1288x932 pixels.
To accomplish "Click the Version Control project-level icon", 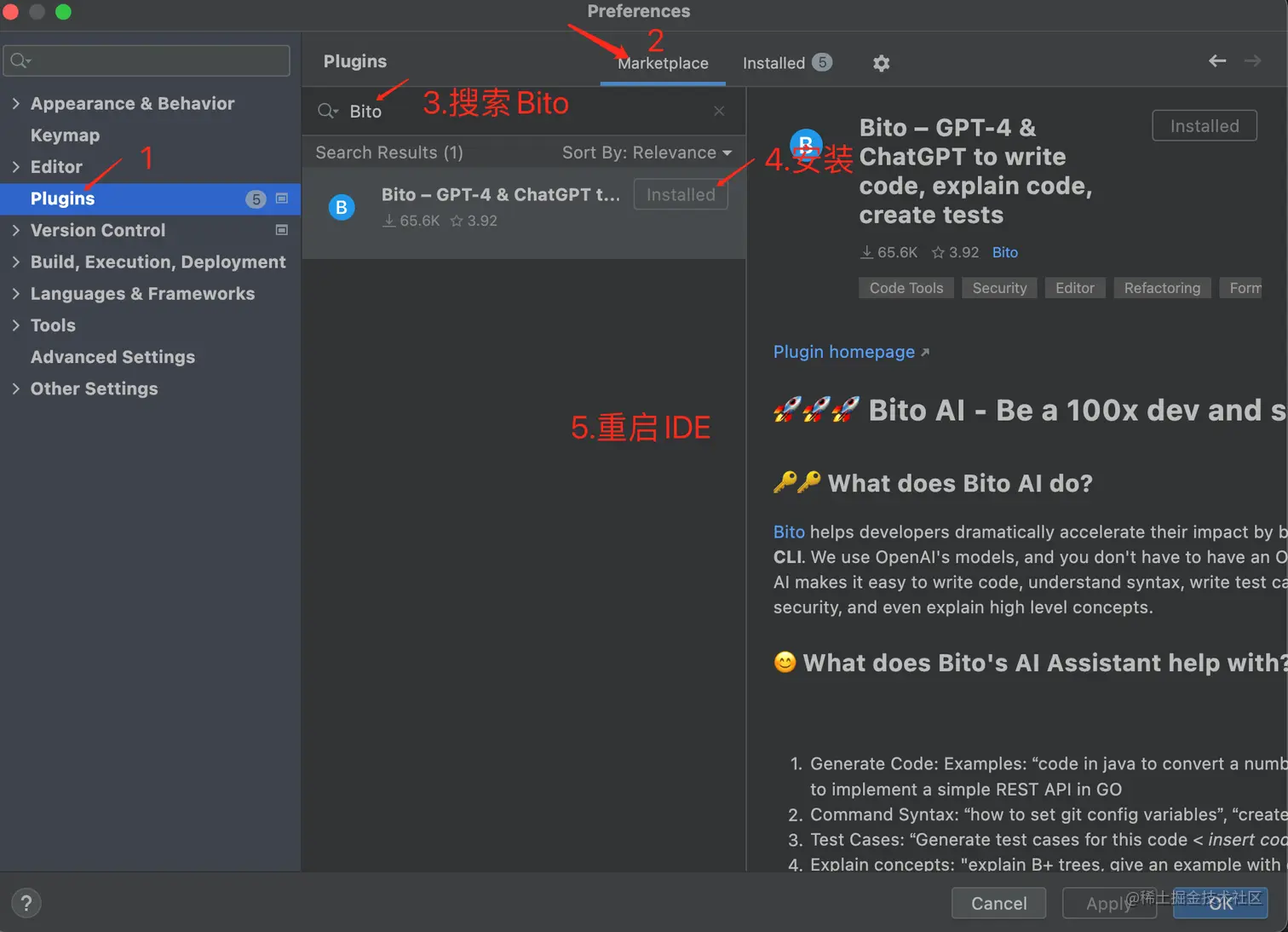I will (282, 230).
